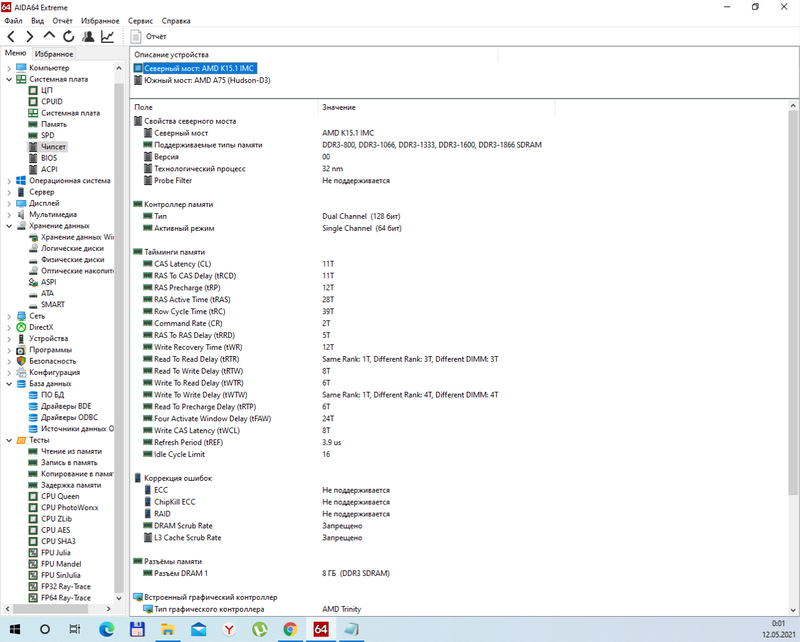
Task: Expand the DirectX tree node
Action: (x=9, y=327)
